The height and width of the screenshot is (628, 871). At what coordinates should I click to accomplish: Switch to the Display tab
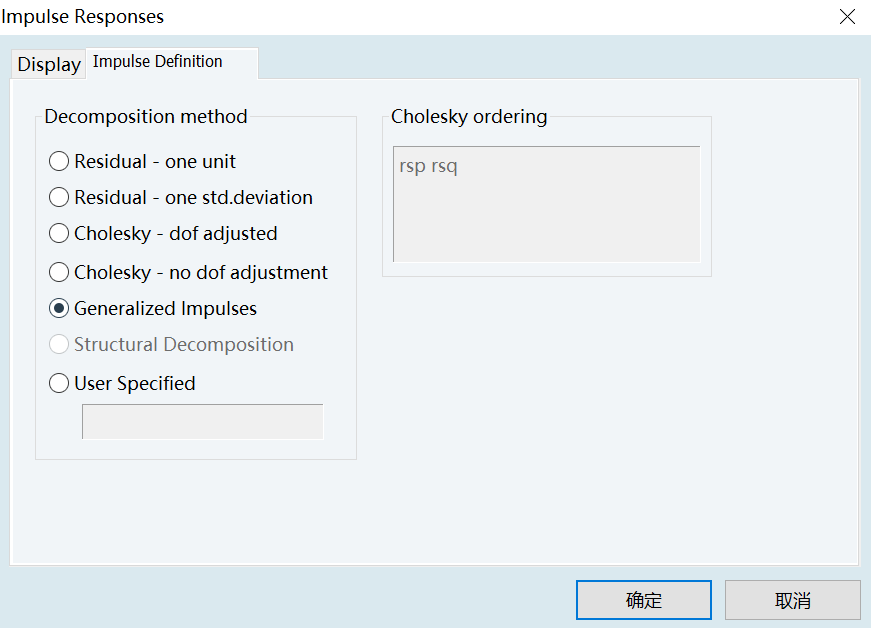click(x=49, y=64)
